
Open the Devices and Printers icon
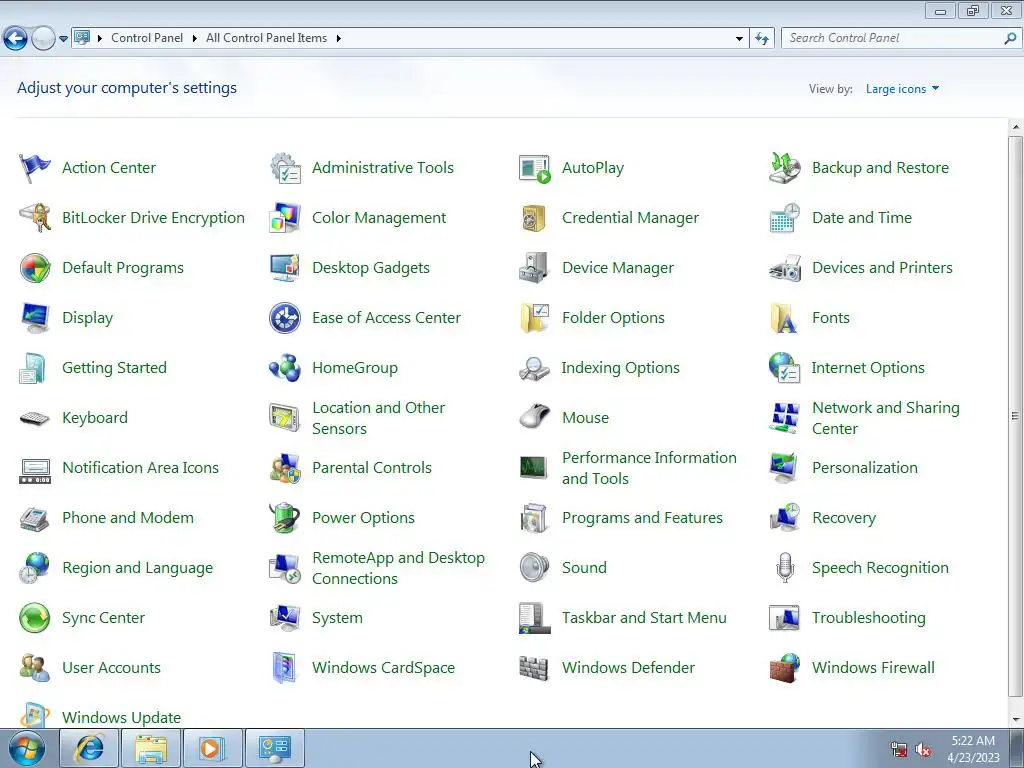coord(784,268)
